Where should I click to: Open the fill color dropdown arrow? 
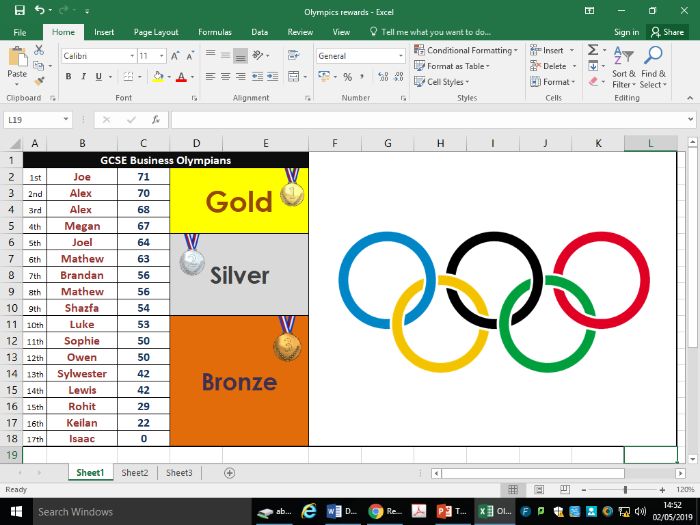click(169, 77)
